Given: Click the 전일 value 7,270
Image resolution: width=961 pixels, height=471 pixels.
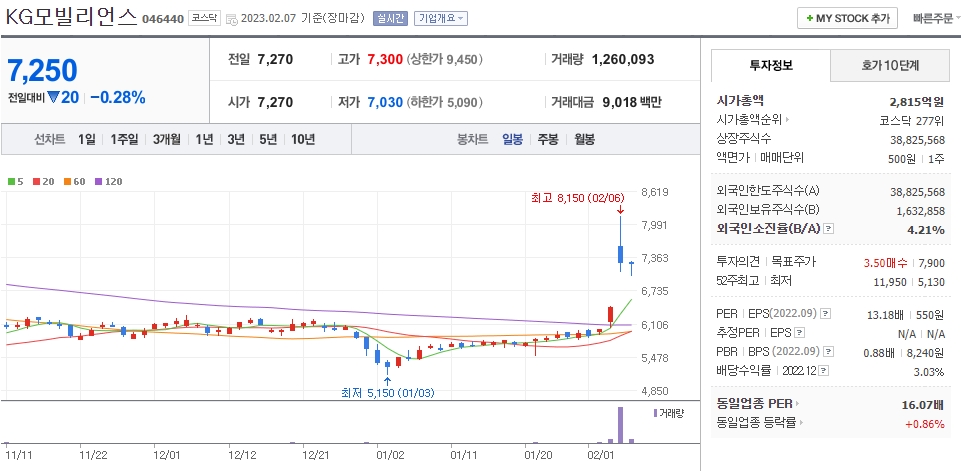Looking at the screenshot, I should click(x=275, y=59).
